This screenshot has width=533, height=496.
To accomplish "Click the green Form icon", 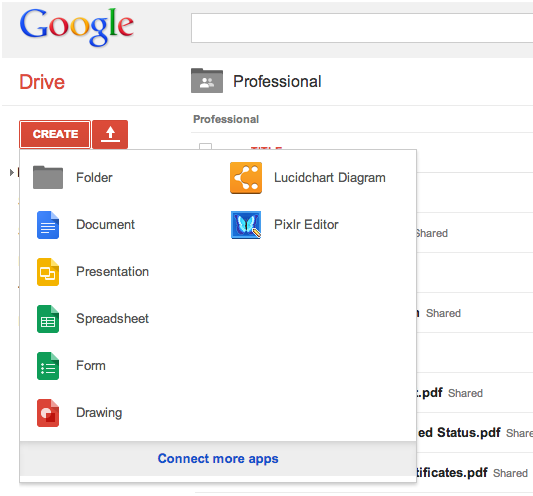I will tap(48, 366).
